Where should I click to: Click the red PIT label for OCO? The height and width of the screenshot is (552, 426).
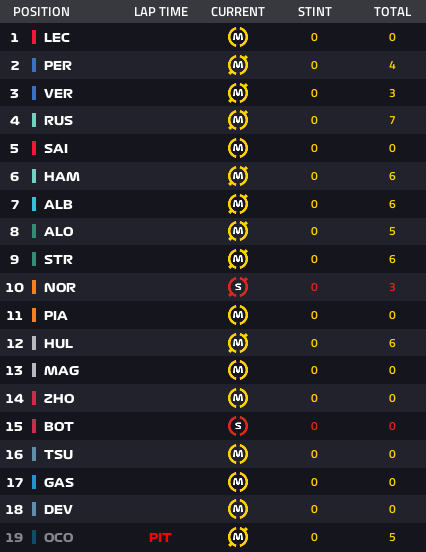click(x=160, y=538)
